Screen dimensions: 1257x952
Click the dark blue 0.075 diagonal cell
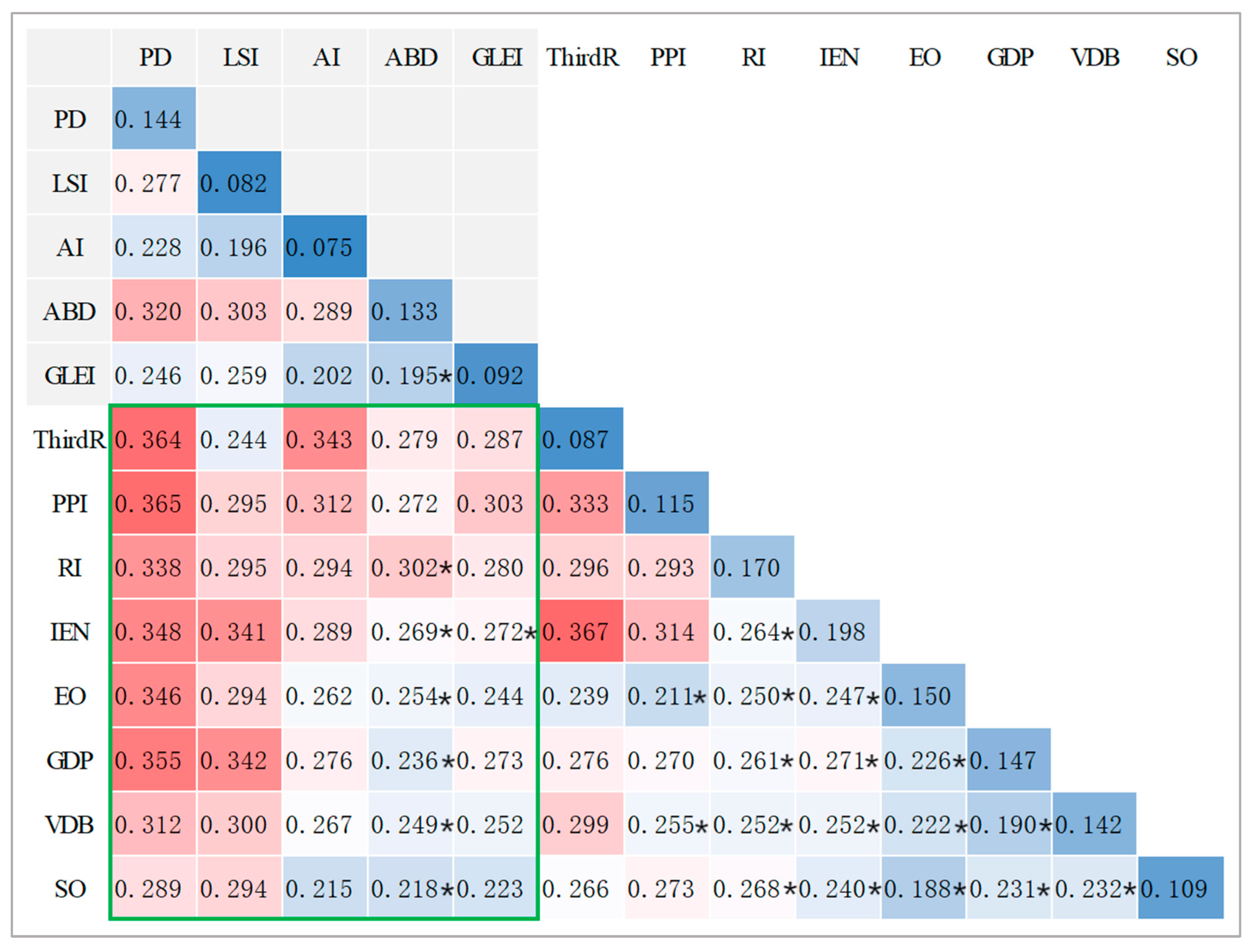point(324,247)
